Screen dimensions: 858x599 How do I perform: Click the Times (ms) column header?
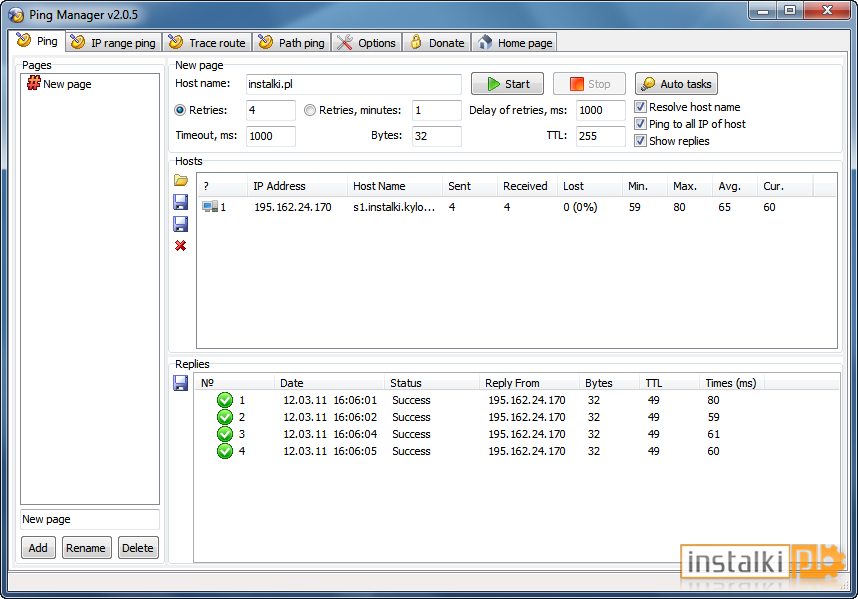pyautogui.click(x=732, y=383)
